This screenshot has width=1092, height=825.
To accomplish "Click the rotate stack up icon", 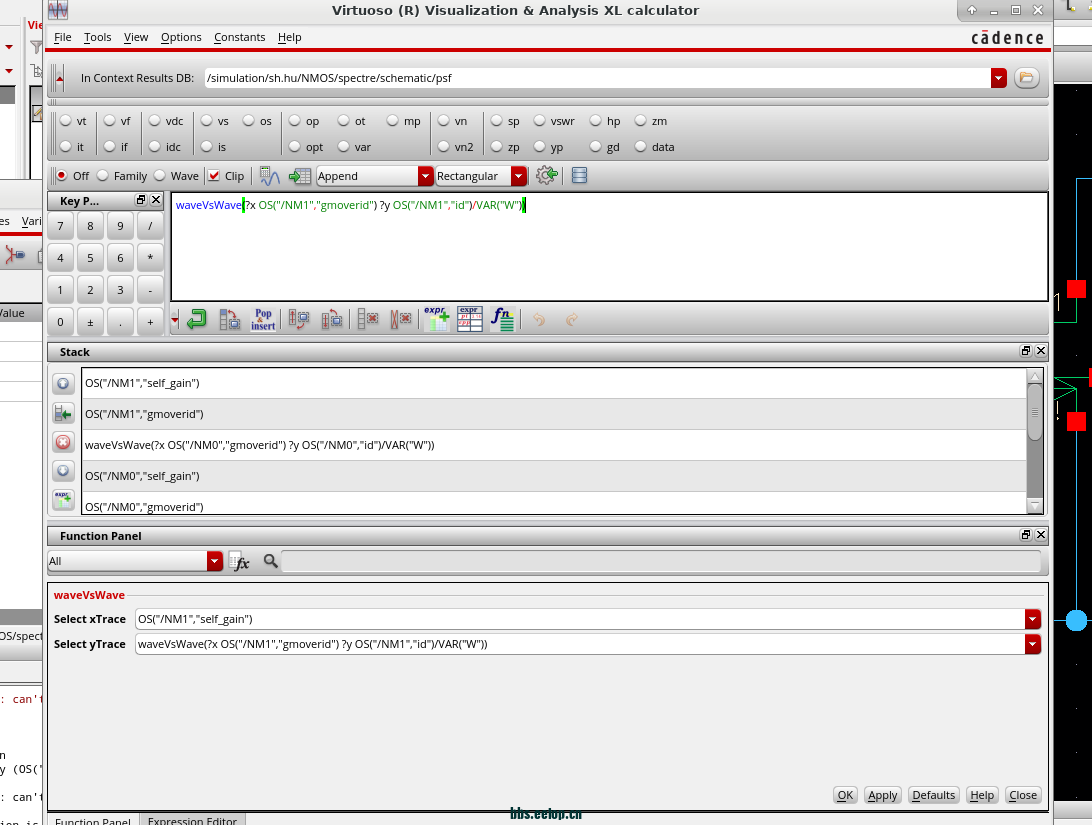I will click(x=332, y=320).
